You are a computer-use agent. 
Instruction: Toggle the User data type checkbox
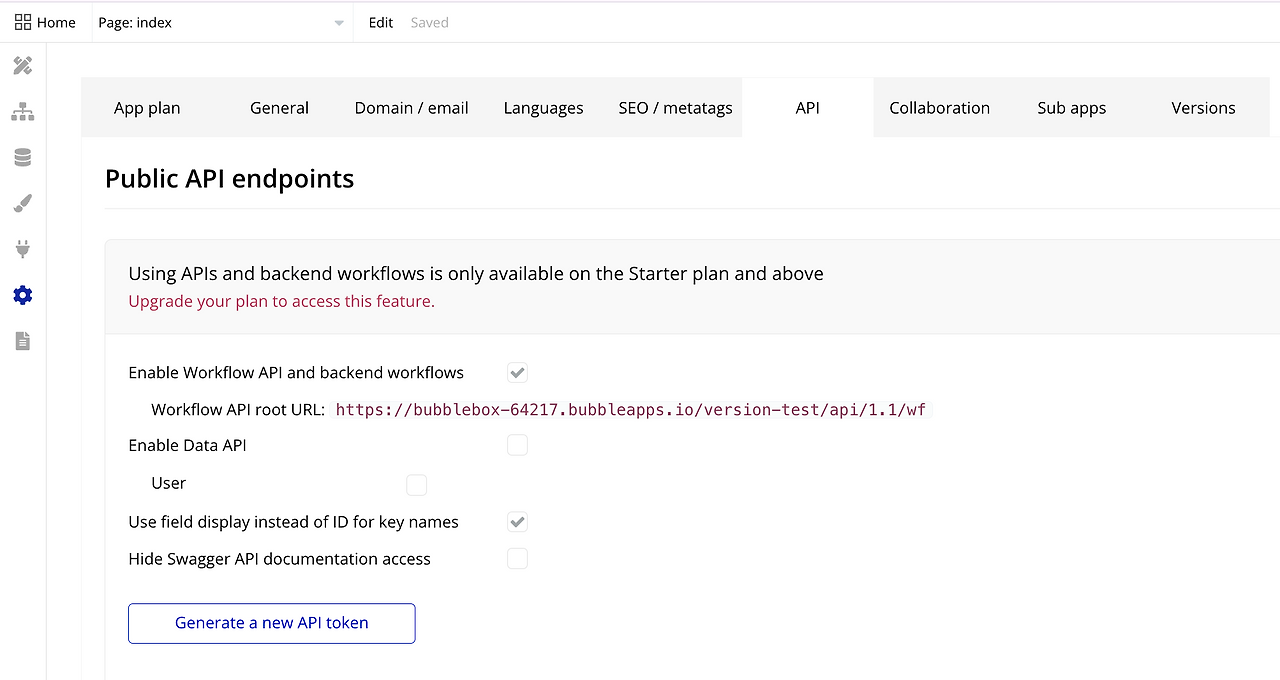coord(416,485)
